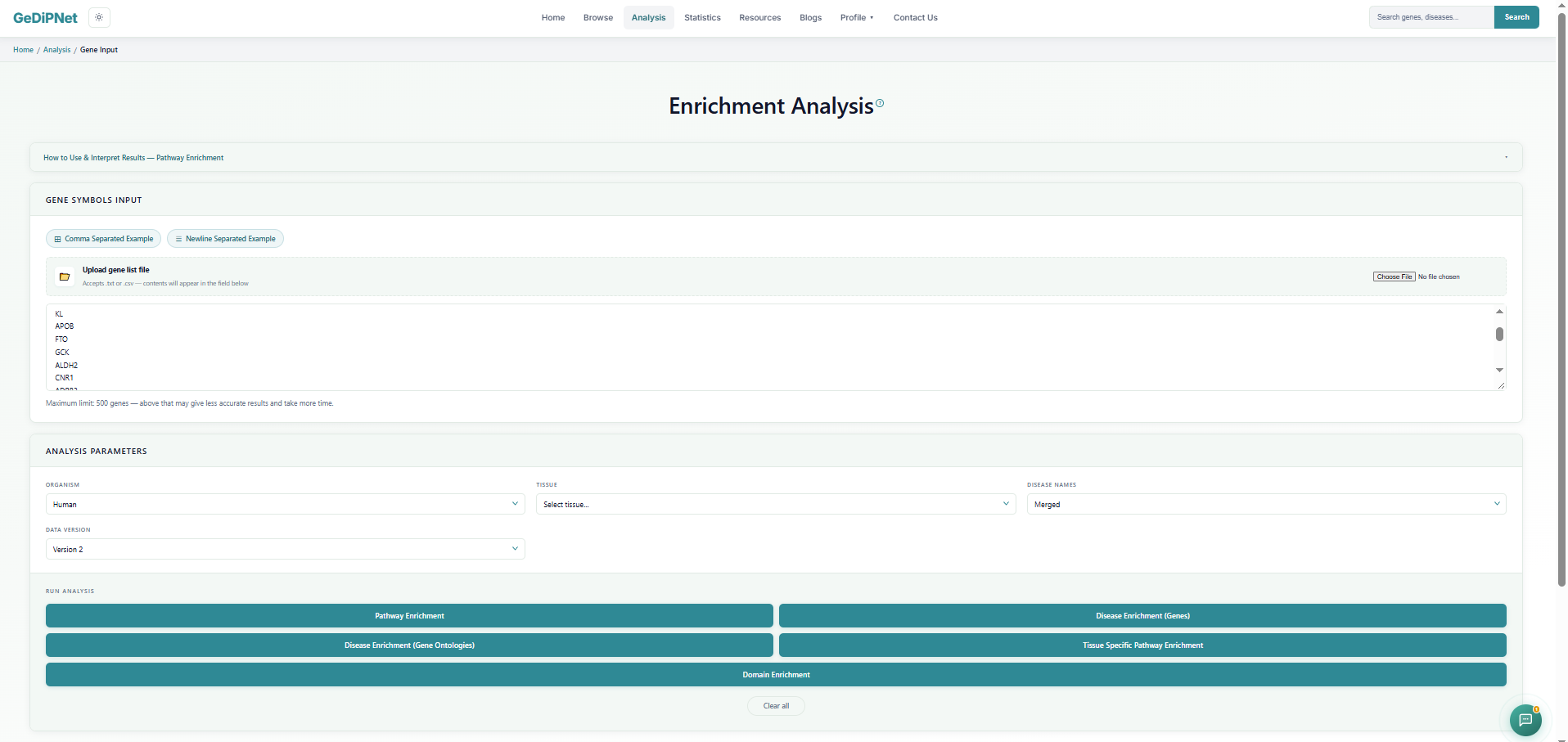Follow the Home breadcrumb link

[x=23, y=50]
